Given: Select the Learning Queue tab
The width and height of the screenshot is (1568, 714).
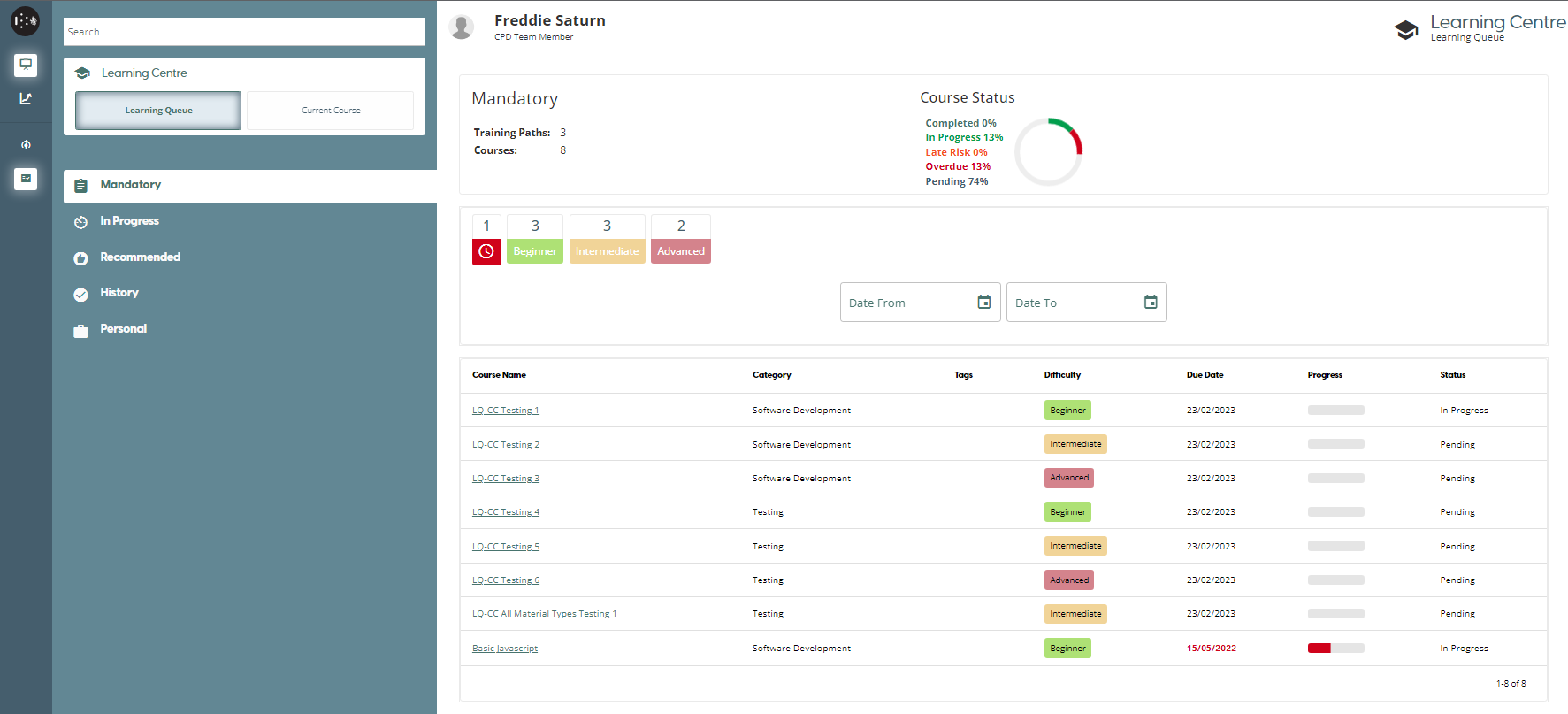Looking at the screenshot, I should pos(158,111).
